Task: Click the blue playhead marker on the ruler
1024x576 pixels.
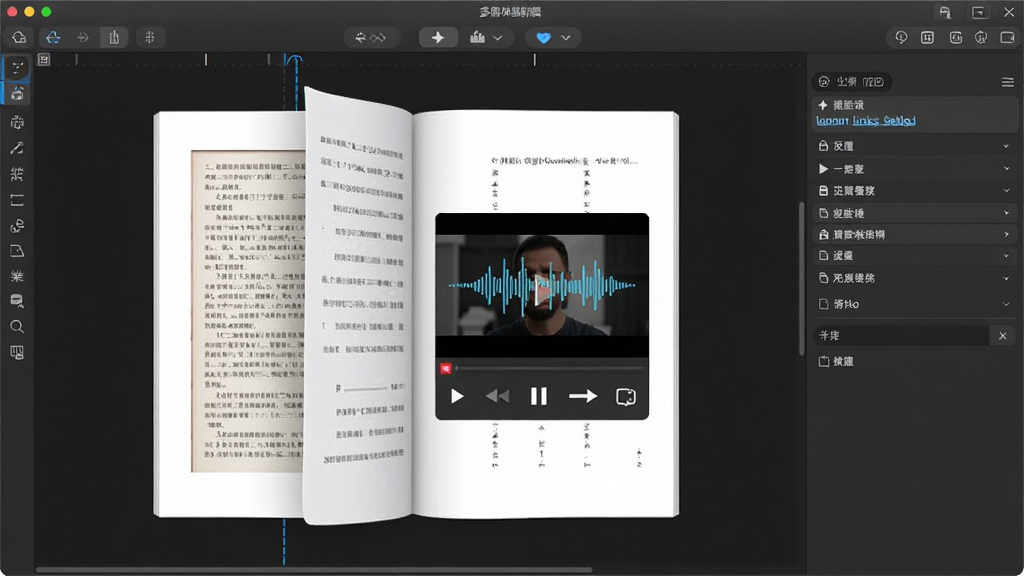Action: click(295, 60)
